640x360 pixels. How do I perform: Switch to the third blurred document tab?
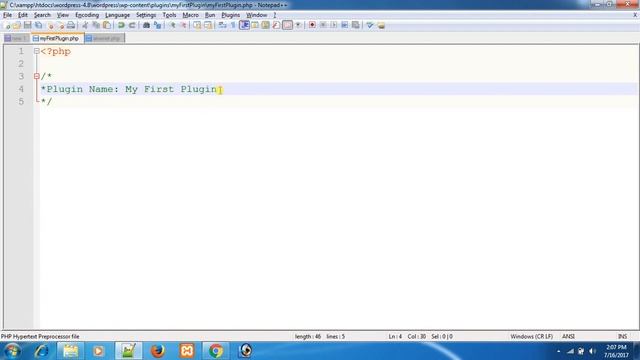[104, 38]
